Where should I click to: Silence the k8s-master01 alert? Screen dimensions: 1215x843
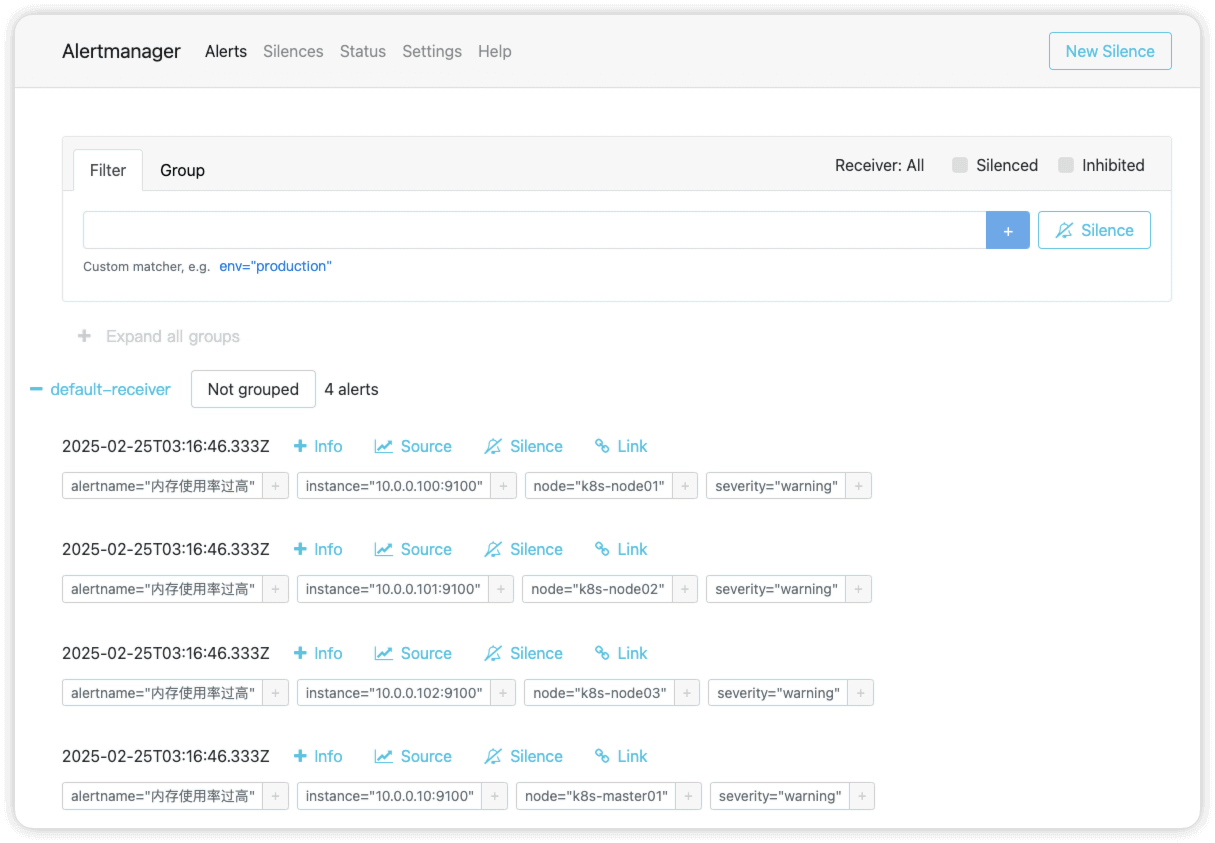pos(523,756)
